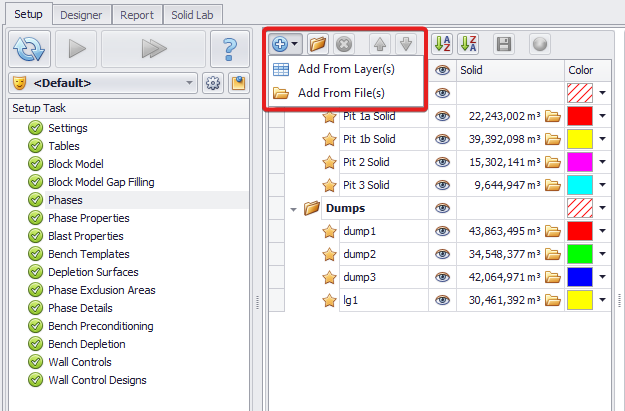Image resolution: width=625 pixels, height=411 pixels.
Task: Open the Report tab
Action: click(x=137, y=15)
